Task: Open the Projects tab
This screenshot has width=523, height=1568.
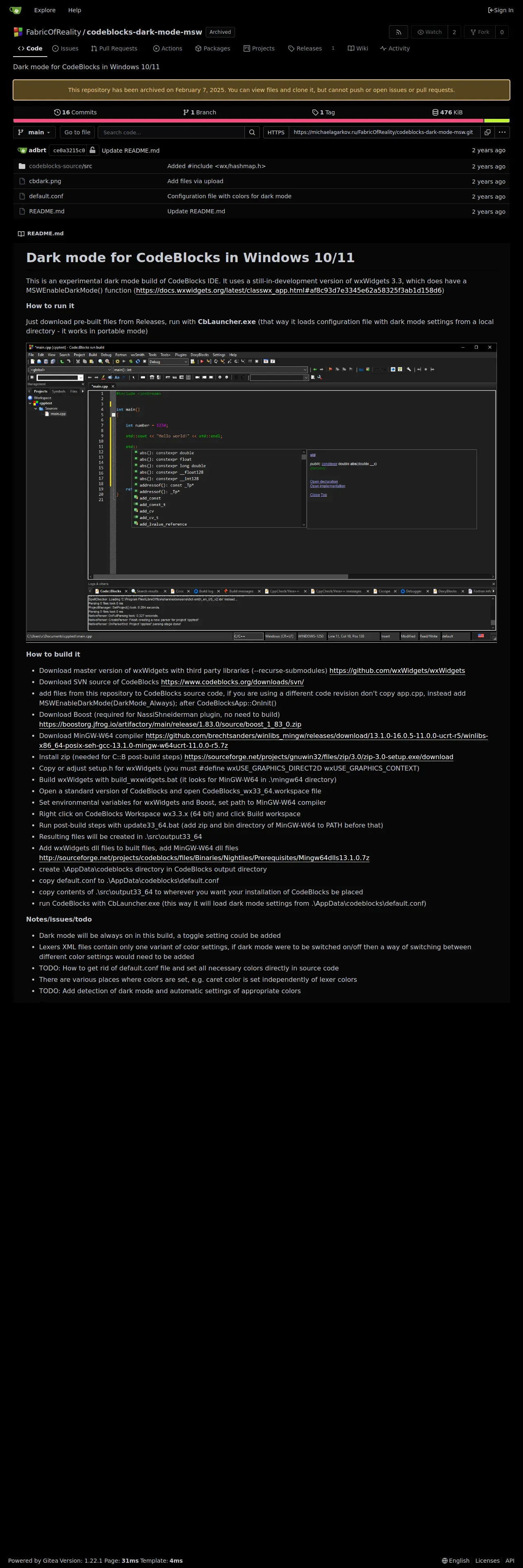Action: [259, 49]
